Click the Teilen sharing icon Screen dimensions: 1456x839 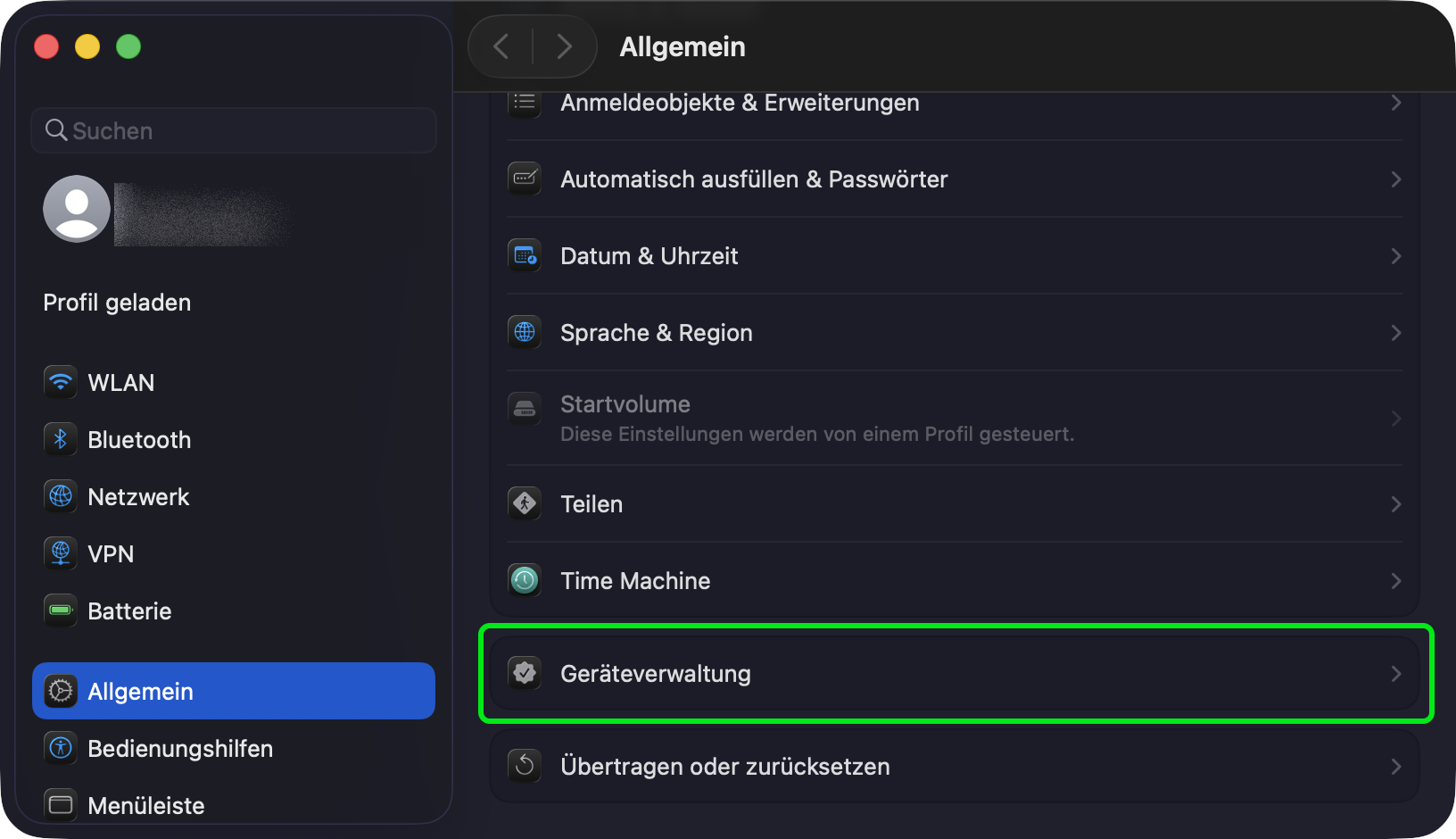(525, 504)
